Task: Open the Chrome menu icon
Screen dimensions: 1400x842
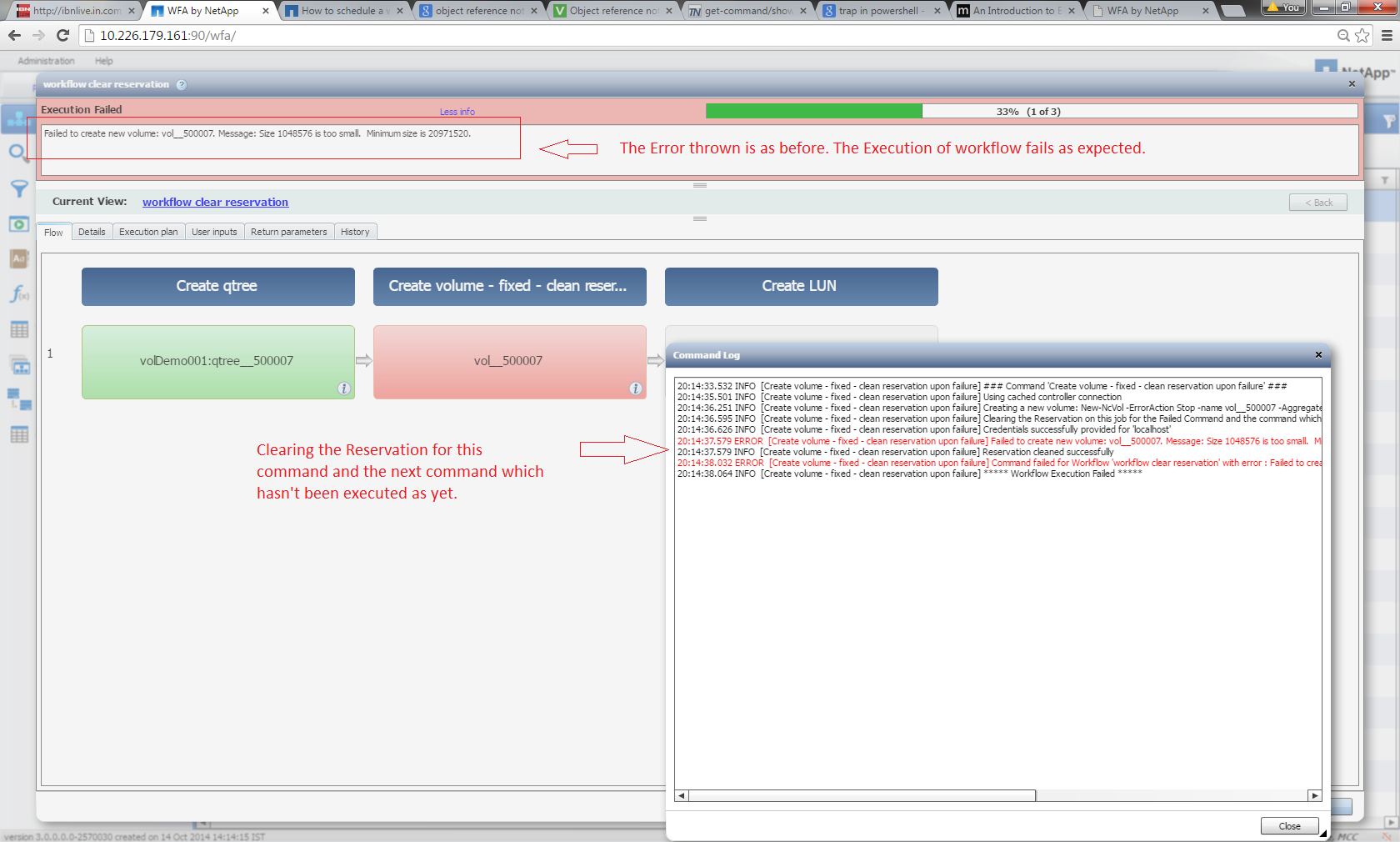Action: [x=1387, y=35]
